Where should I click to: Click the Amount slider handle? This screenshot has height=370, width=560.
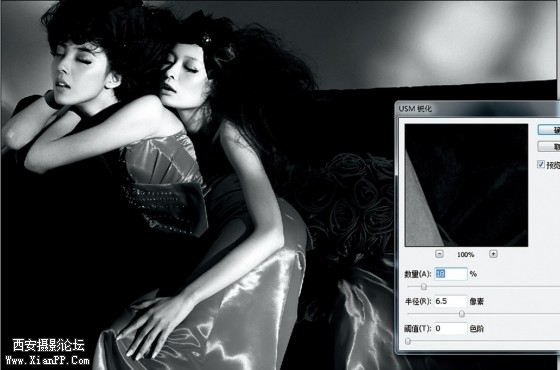coord(424,286)
